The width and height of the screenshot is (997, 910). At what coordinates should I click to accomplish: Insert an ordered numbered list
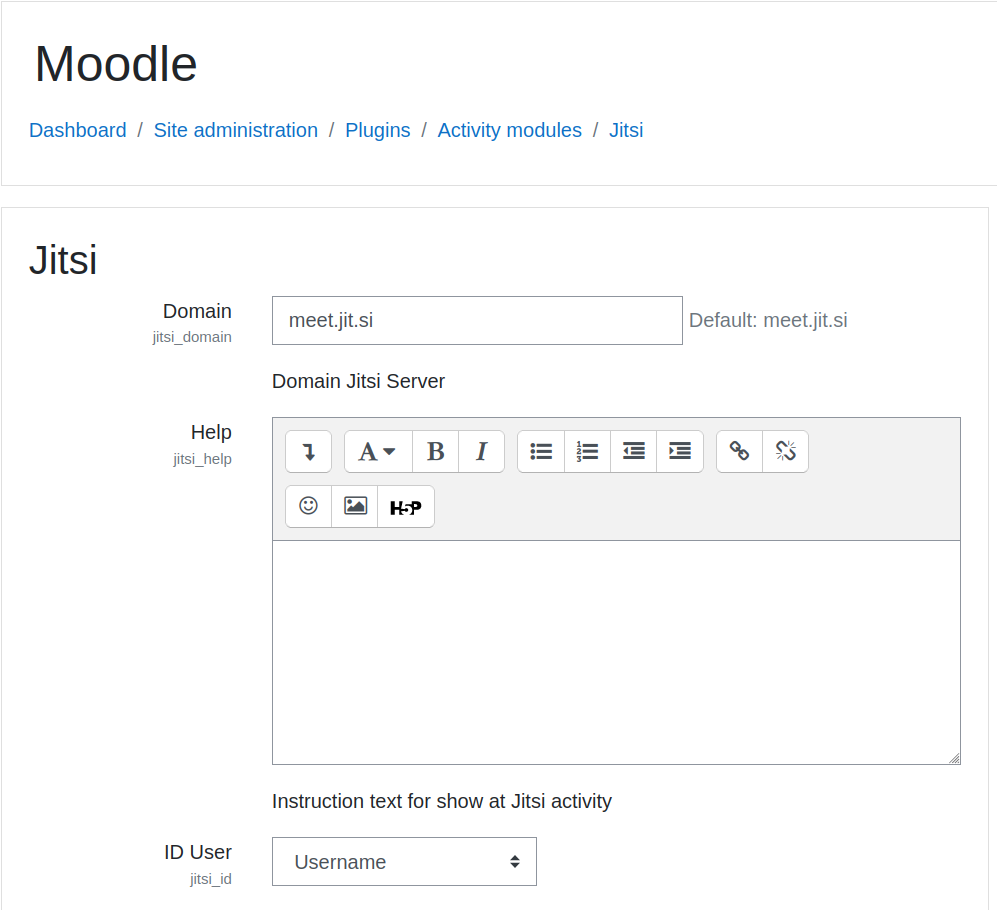coord(587,452)
